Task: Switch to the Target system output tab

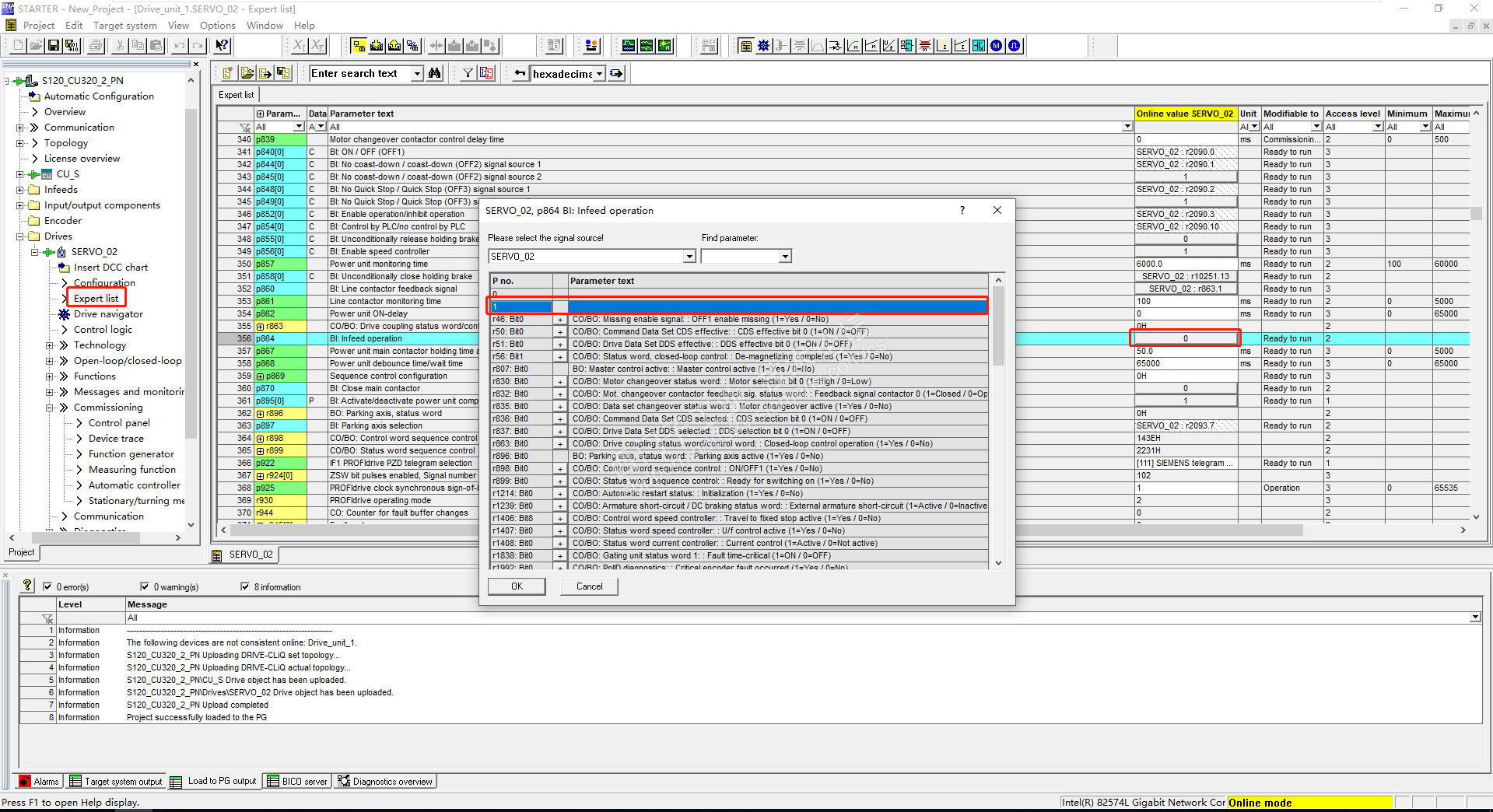Action: pyautogui.click(x=116, y=782)
